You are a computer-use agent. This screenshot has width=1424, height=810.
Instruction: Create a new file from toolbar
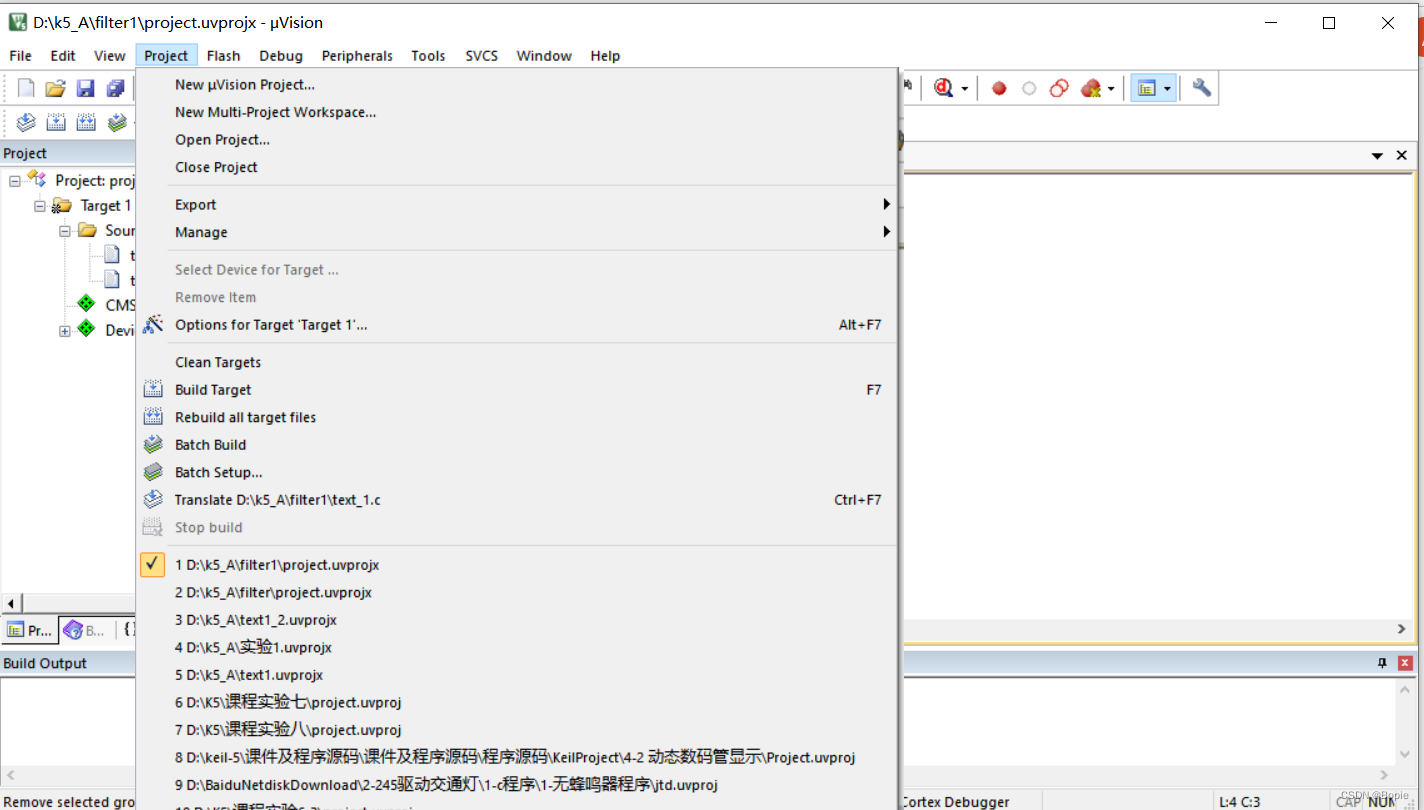(x=27, y=88)
